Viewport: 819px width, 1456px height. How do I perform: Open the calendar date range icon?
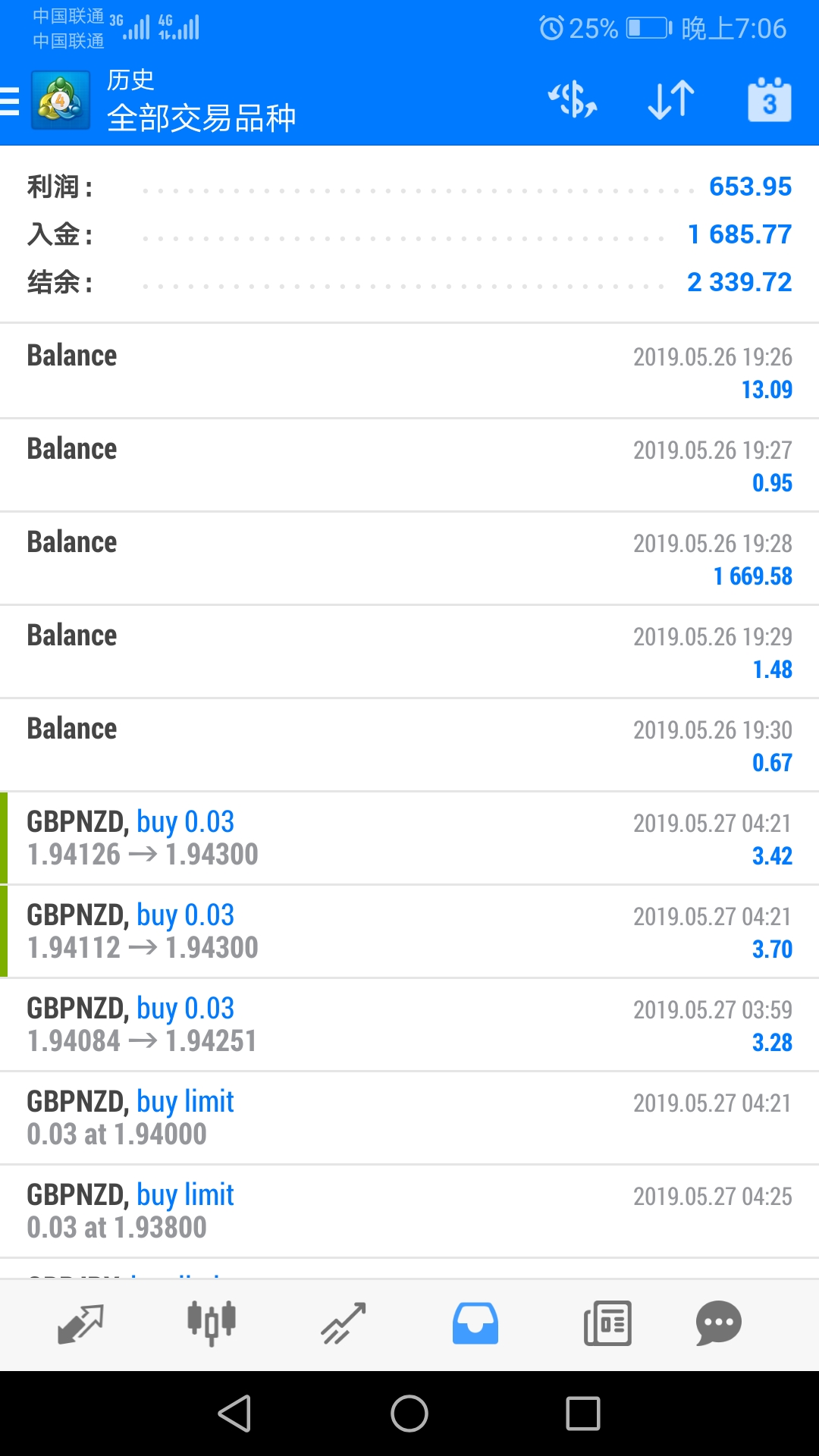769,100
